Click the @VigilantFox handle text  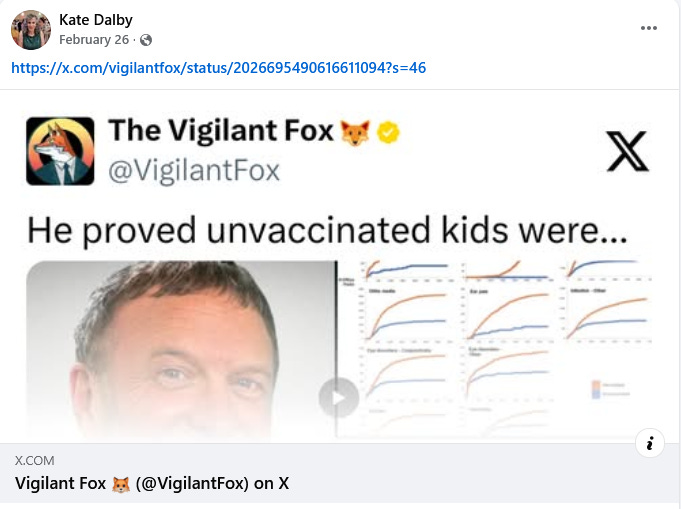pyautogui.click(x=194, y=171)
